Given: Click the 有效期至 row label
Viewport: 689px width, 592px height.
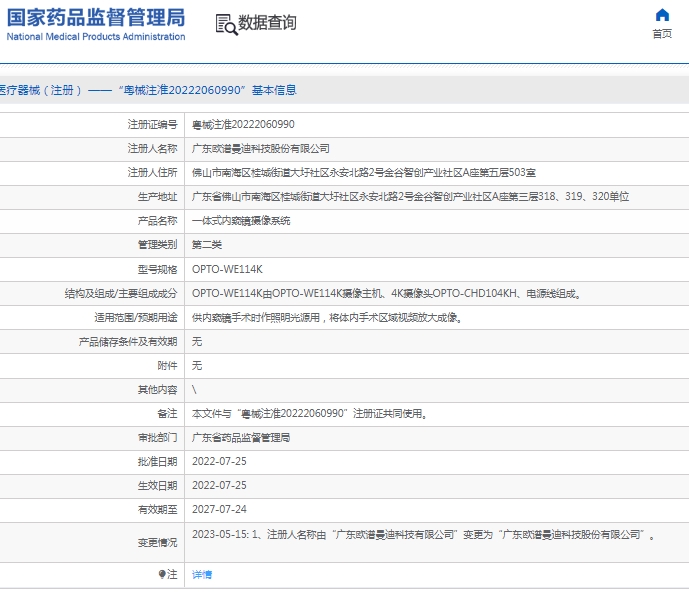Looking at the screenshot, I should pyautogui.click(x=157, y=509).
